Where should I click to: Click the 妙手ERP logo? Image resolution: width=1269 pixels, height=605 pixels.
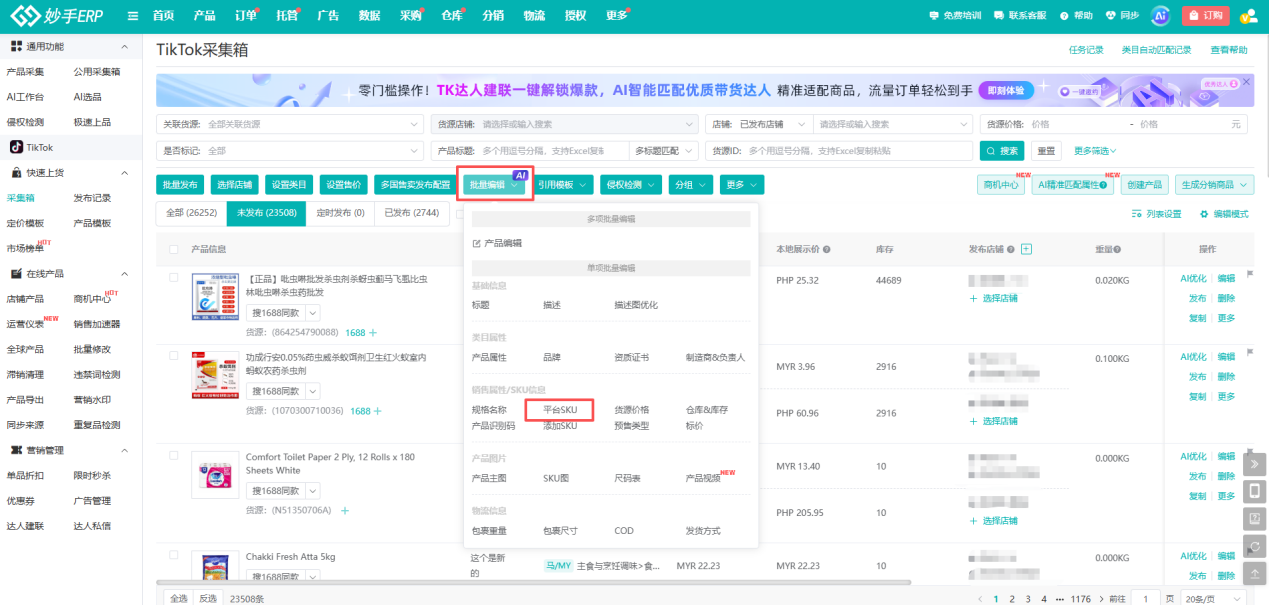59,16
